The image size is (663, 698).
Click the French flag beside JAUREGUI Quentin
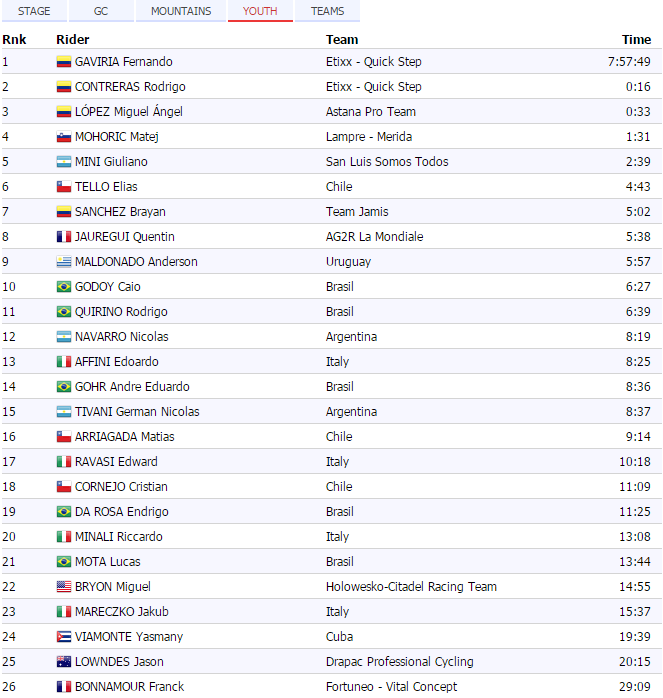tap(64, 237)
